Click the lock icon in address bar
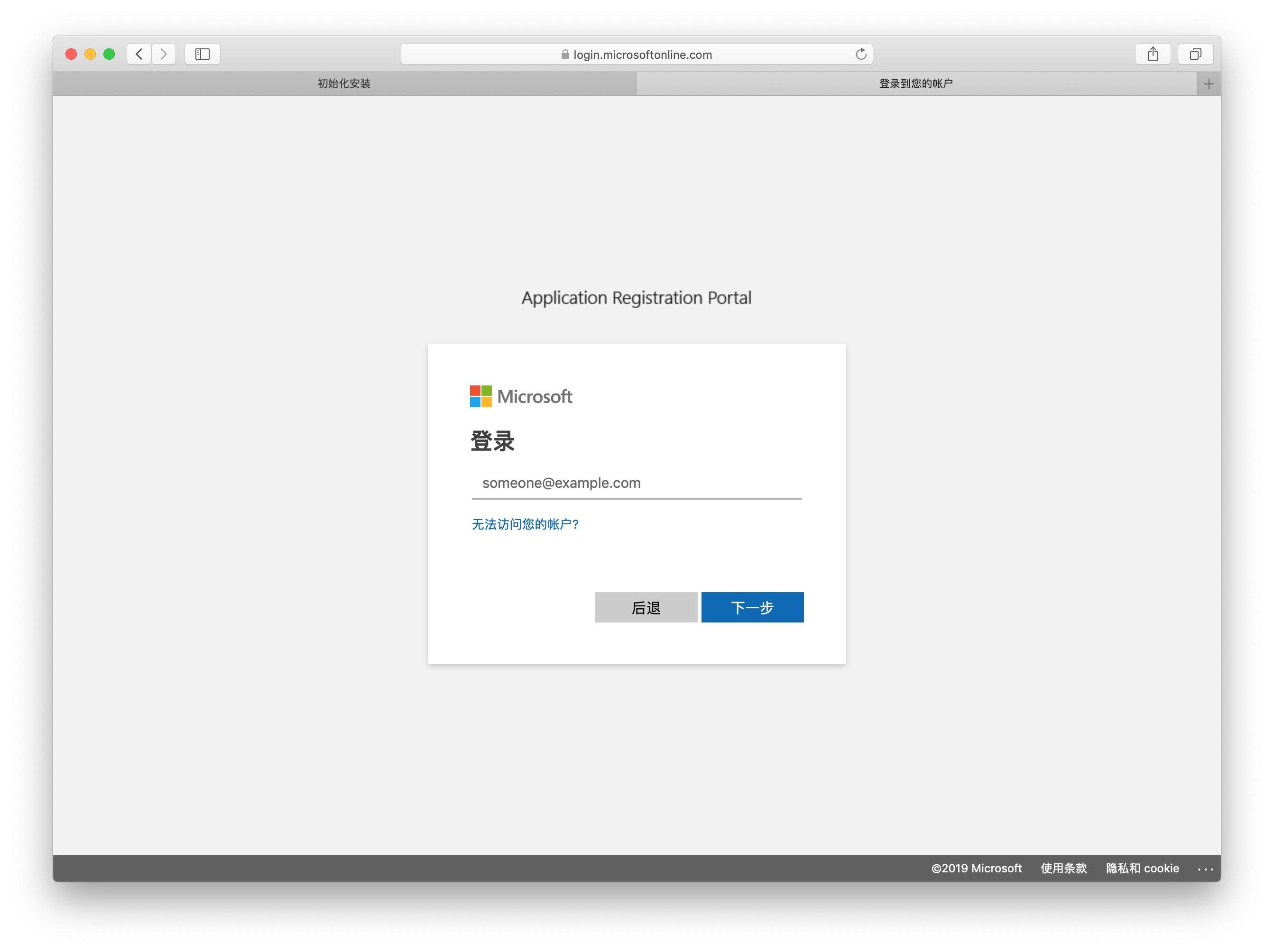 coord(565,55)
